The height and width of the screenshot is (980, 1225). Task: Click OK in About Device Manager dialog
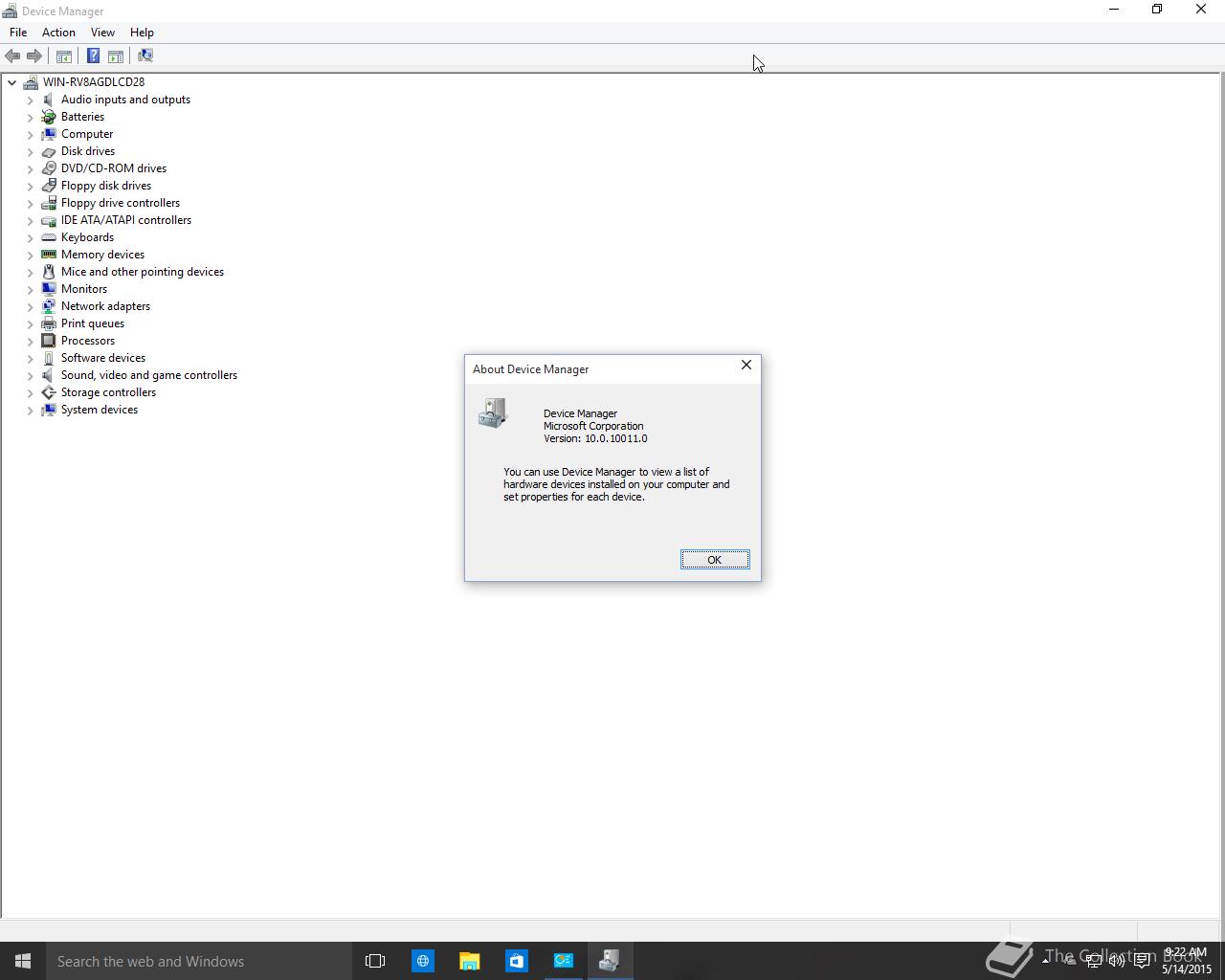[x=715, y=560]
